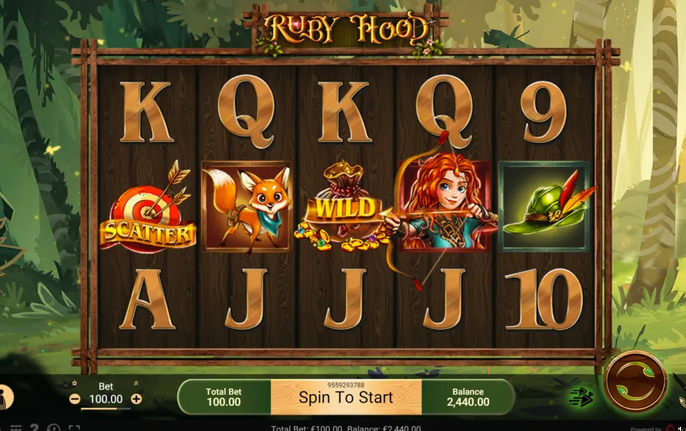Click the circular icon beside help

click(x=53, y=427)
